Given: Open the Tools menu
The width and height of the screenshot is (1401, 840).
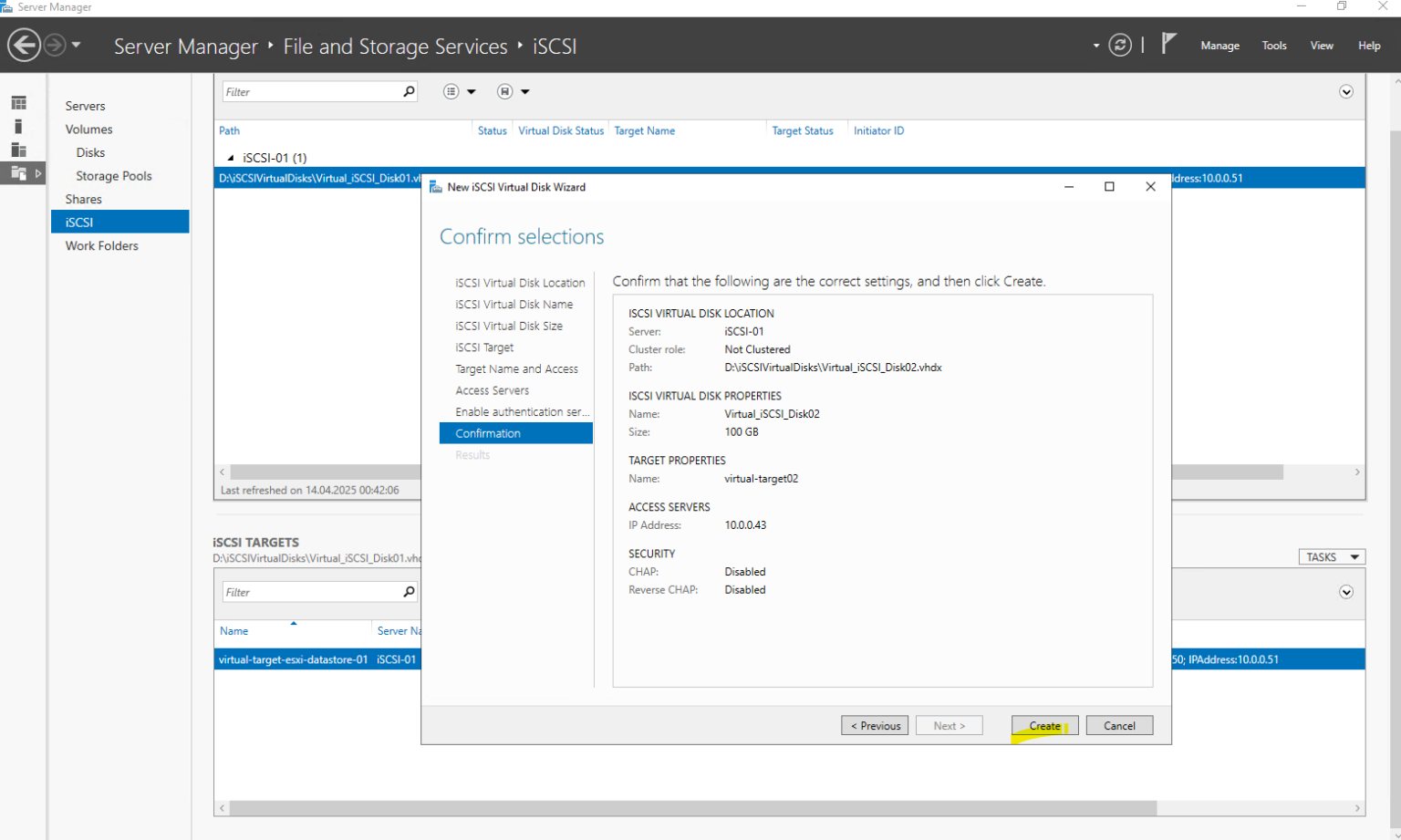Looking at the screenshot, I should tap(1273, 45).
